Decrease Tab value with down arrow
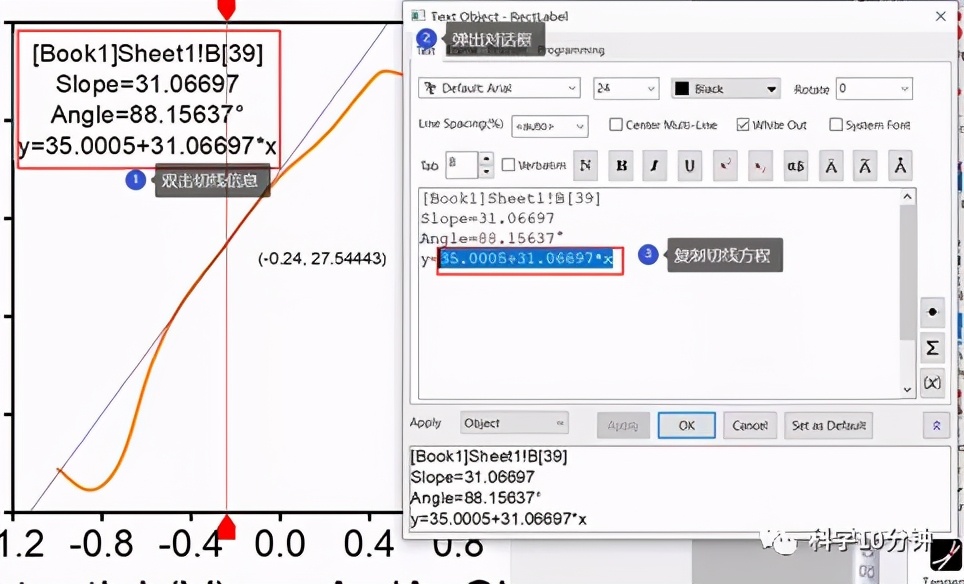The height and width of the screenshot is (584, 964). click(x=486, y=172)
